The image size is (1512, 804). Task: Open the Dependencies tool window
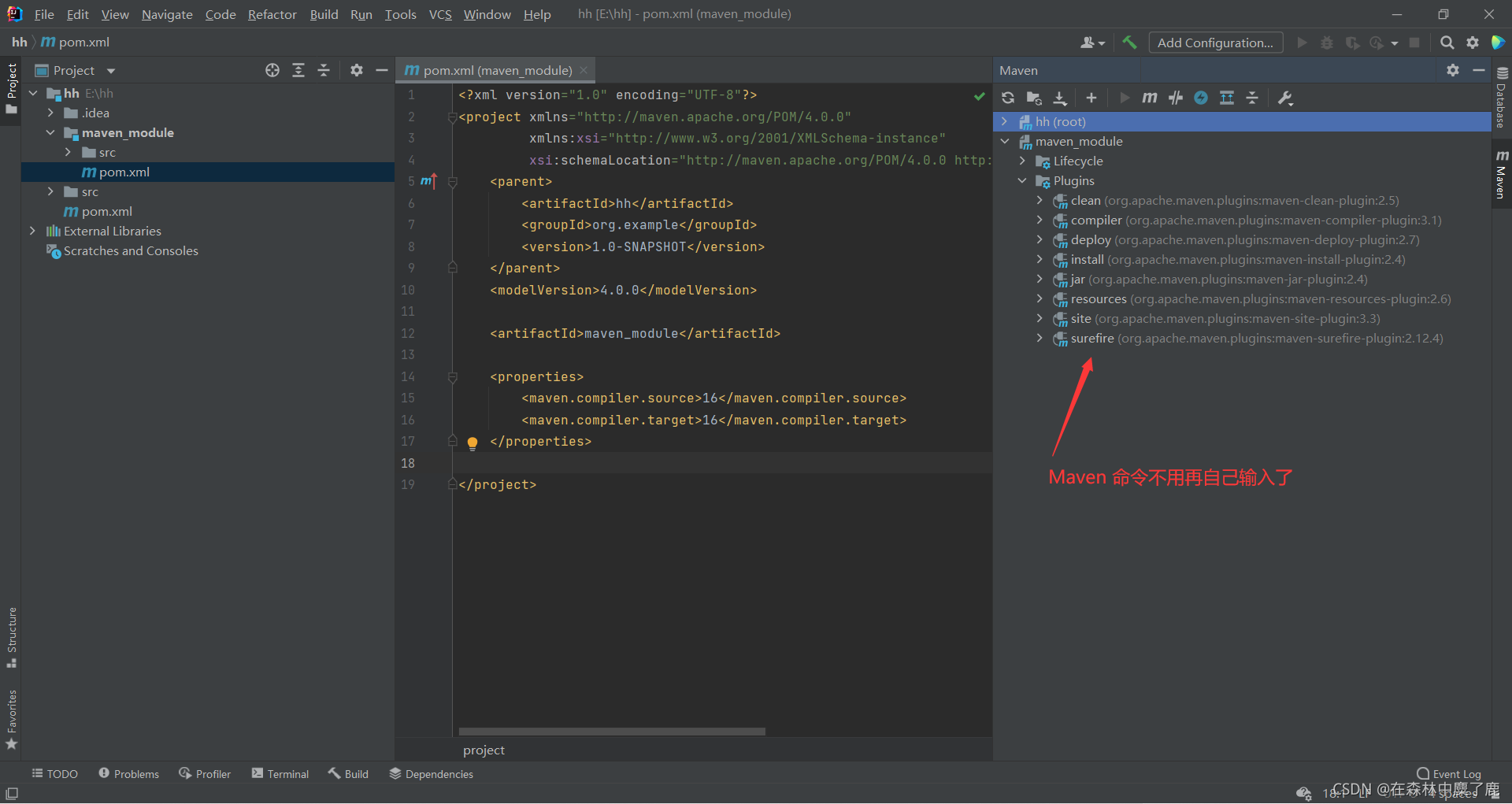432,774
